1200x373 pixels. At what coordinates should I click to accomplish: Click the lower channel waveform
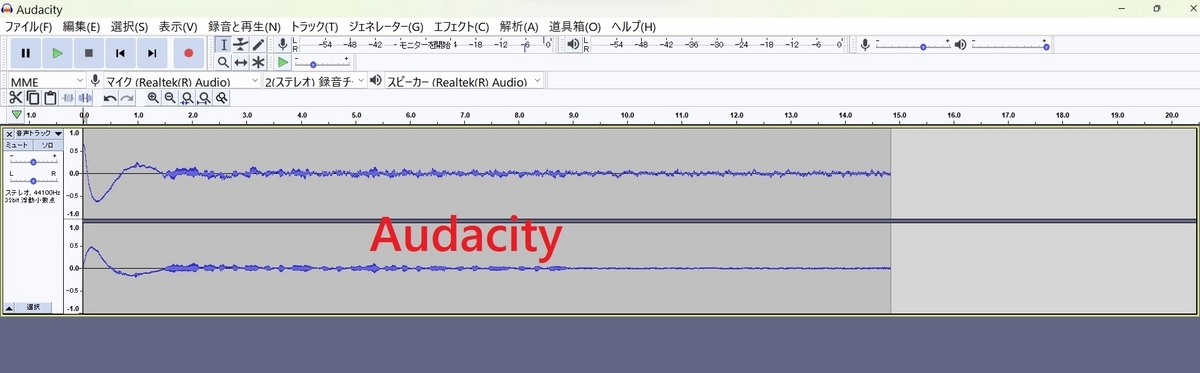pyautogui.click(x=486, y=268)
